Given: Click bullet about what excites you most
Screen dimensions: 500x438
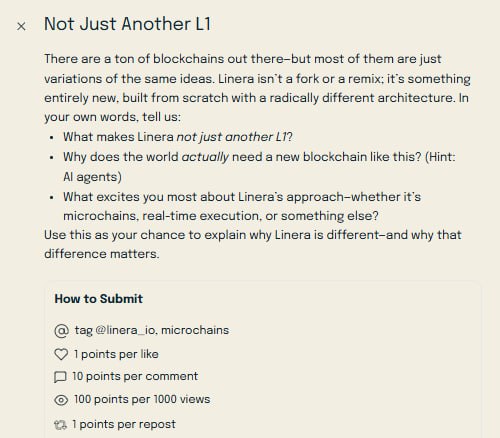Looking at the screenshot, I should pyautogui.click(x=242, y=206).
